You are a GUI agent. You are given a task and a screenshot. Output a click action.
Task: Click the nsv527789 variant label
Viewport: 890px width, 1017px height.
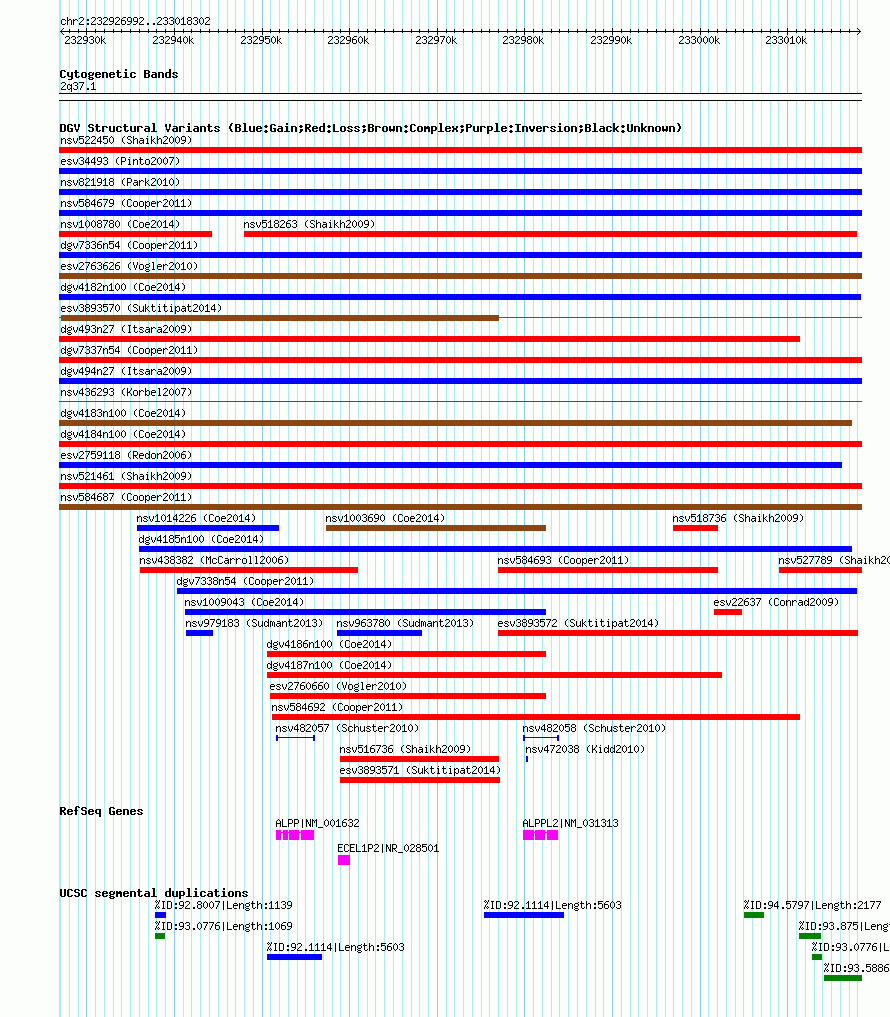coord(834,560)
